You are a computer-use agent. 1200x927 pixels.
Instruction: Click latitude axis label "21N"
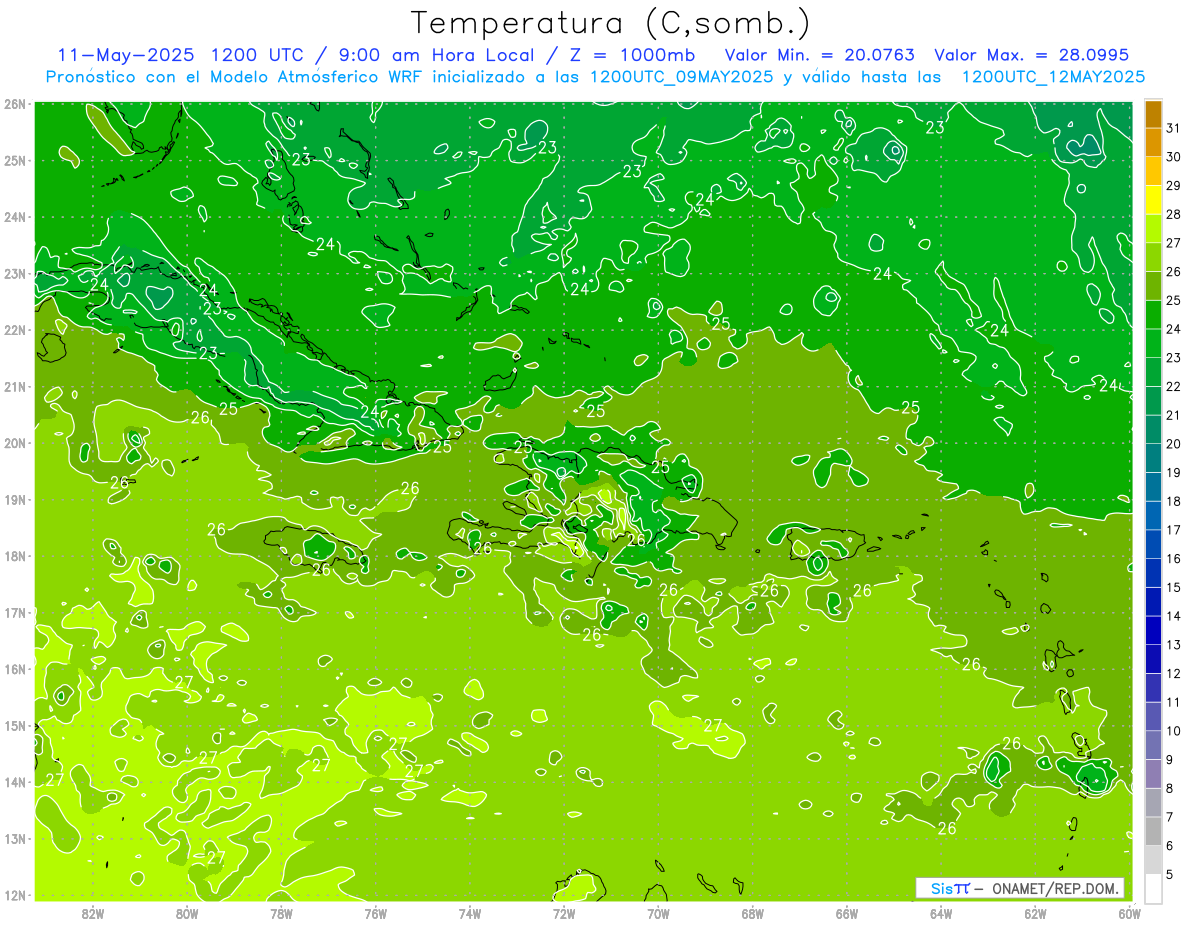click(x=15, y=386)
